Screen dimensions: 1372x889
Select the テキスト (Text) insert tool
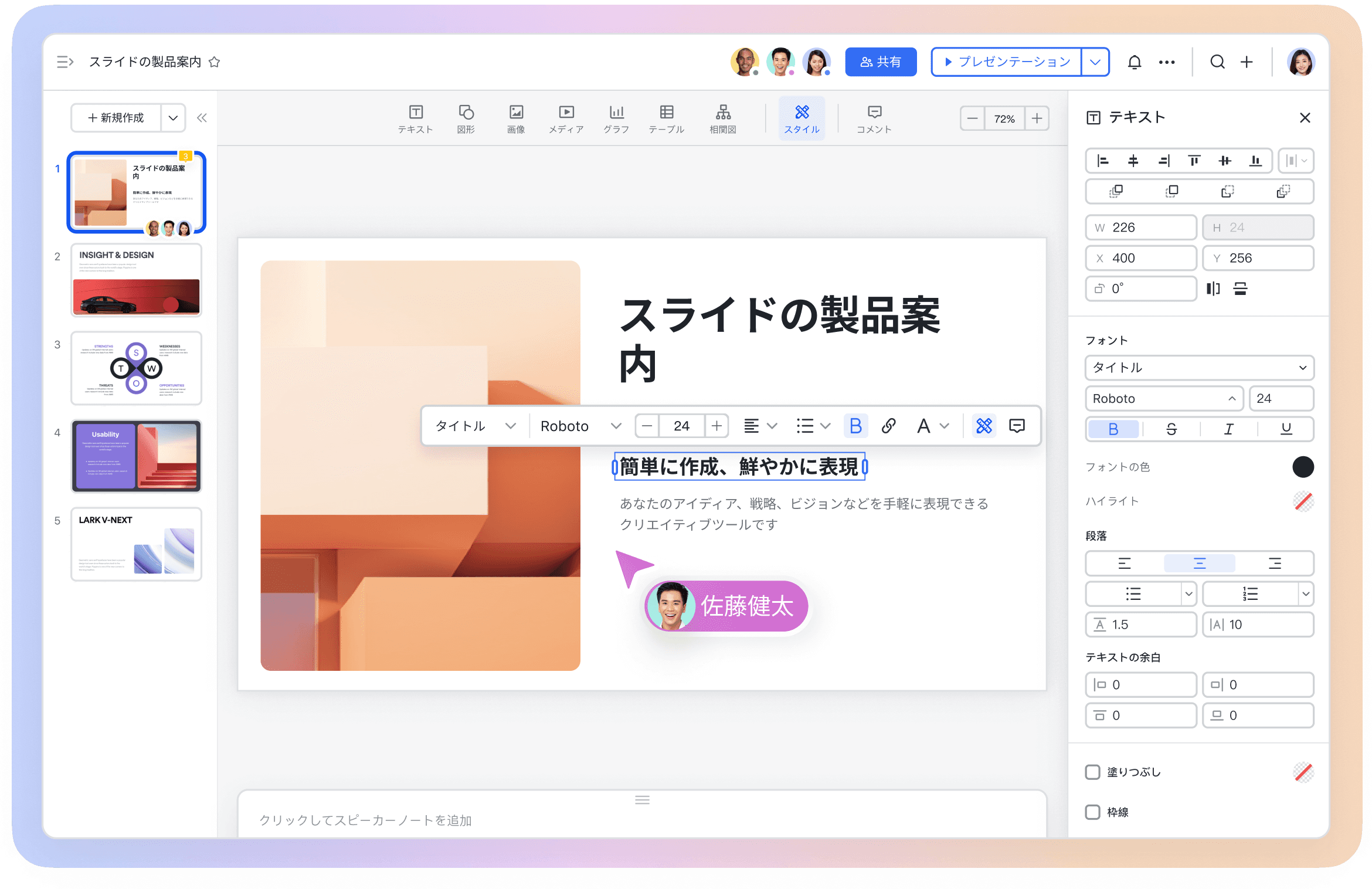[x=416, y=118]
